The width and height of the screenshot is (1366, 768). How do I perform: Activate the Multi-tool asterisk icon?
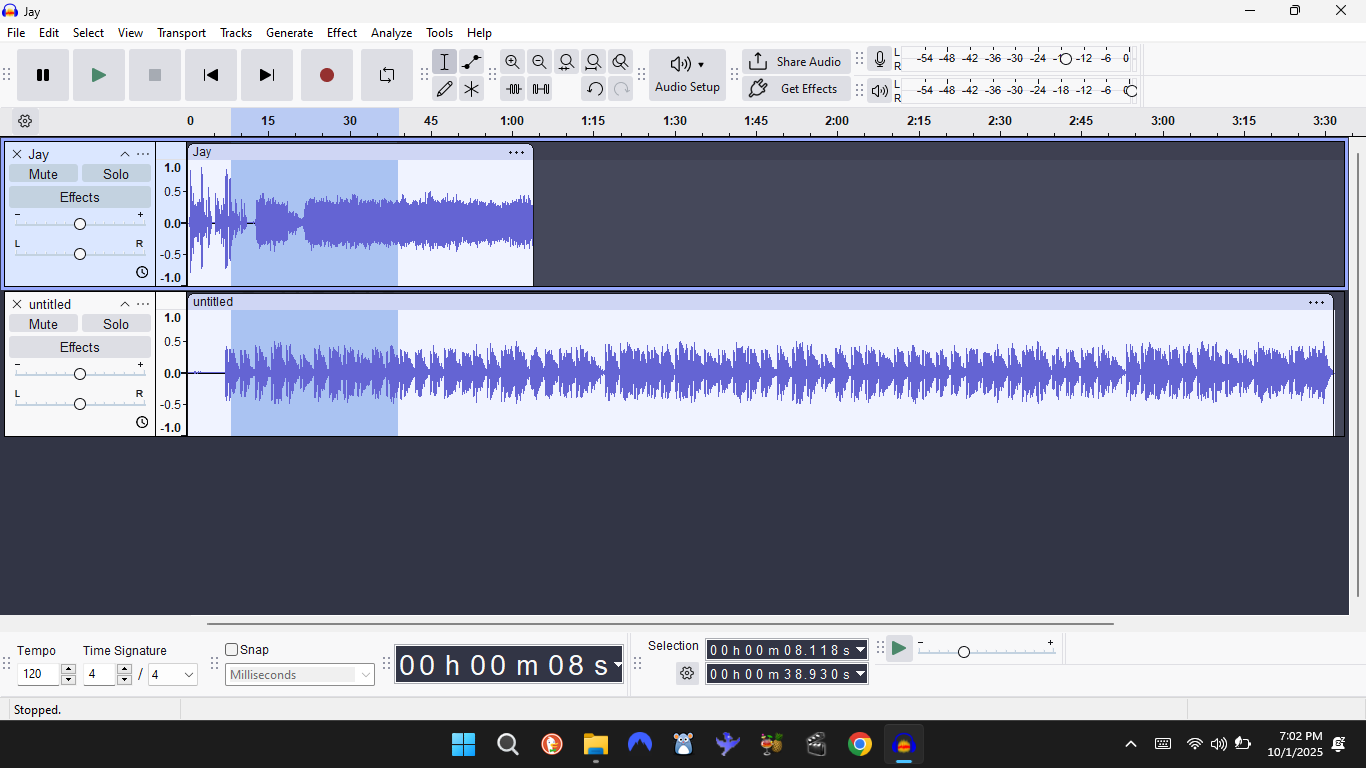(471, 89)
